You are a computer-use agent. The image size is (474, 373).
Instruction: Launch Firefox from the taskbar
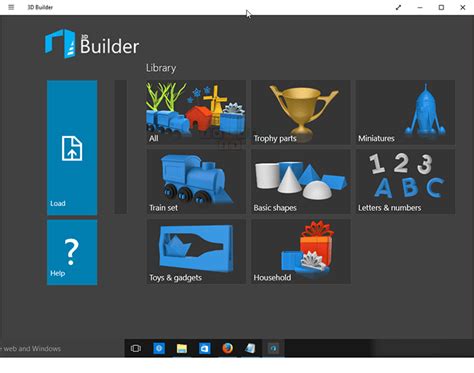[x=227, y=348]
